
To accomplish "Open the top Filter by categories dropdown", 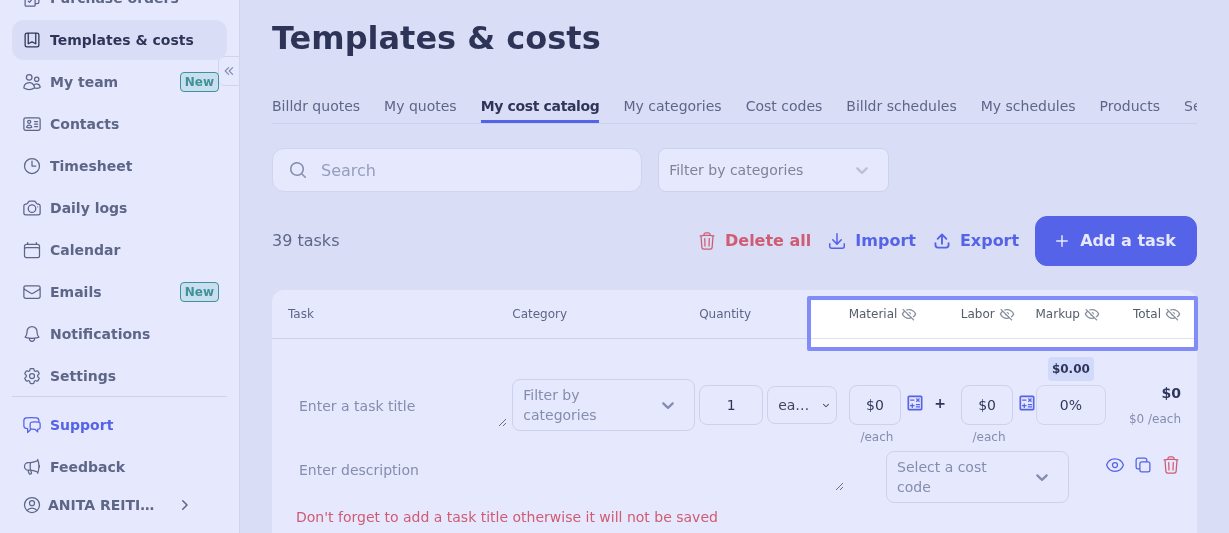I will [773, 170].
